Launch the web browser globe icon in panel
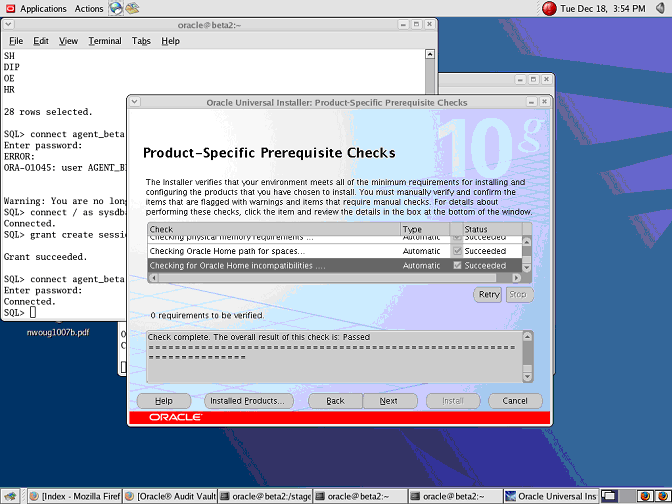This screenshot has height=504, width=672. tap(116, 8)
